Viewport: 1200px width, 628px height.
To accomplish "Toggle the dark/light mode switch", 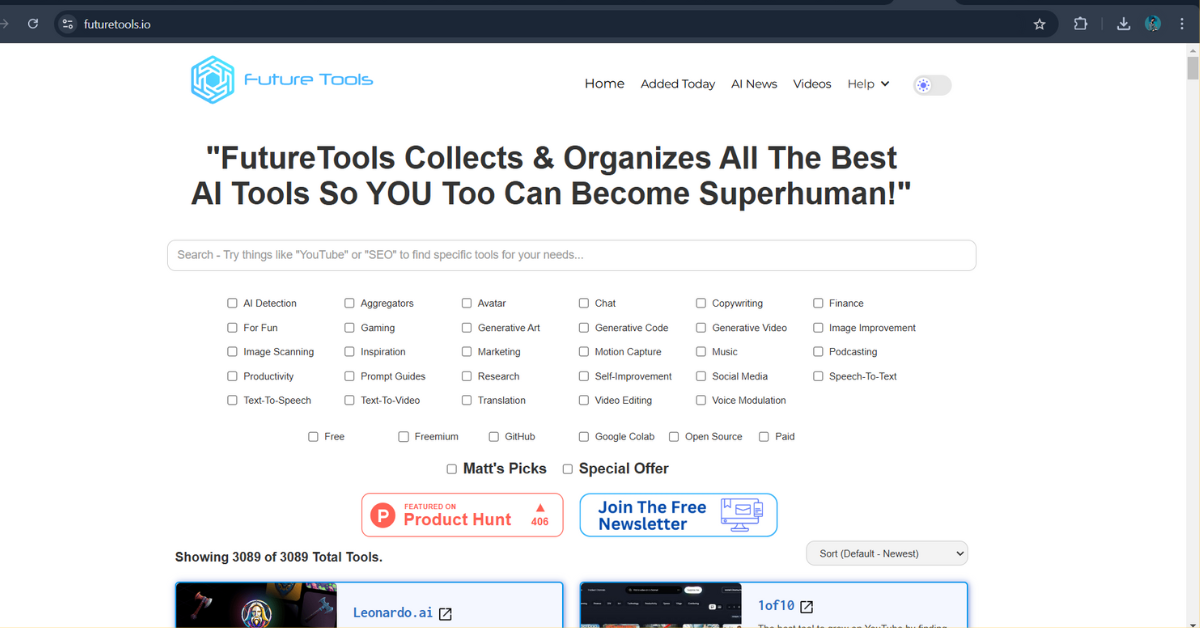I will [932, 85].
